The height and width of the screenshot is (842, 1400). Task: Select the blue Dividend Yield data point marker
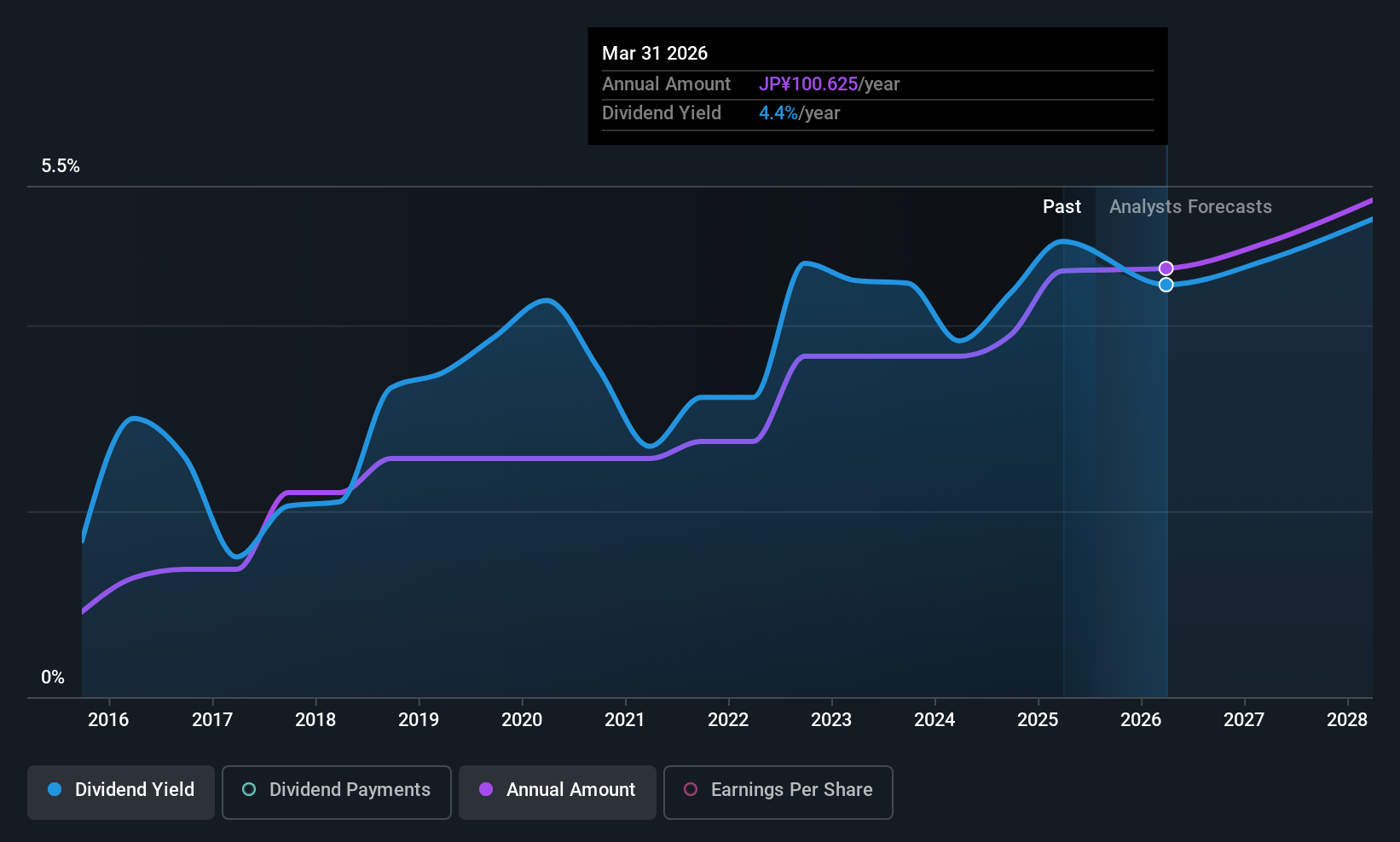1166,285
